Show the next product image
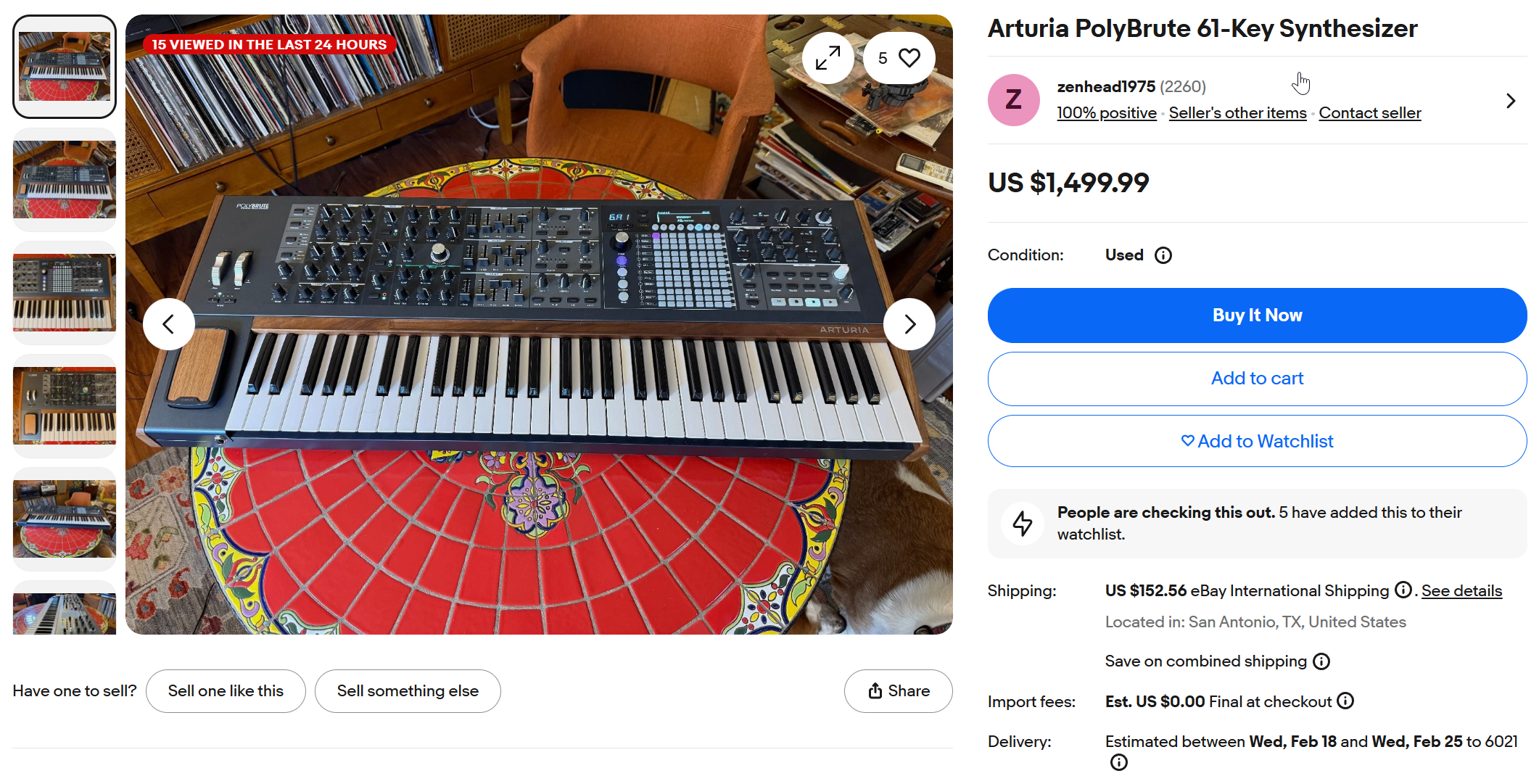1539x784 pixels. point(909,324)
